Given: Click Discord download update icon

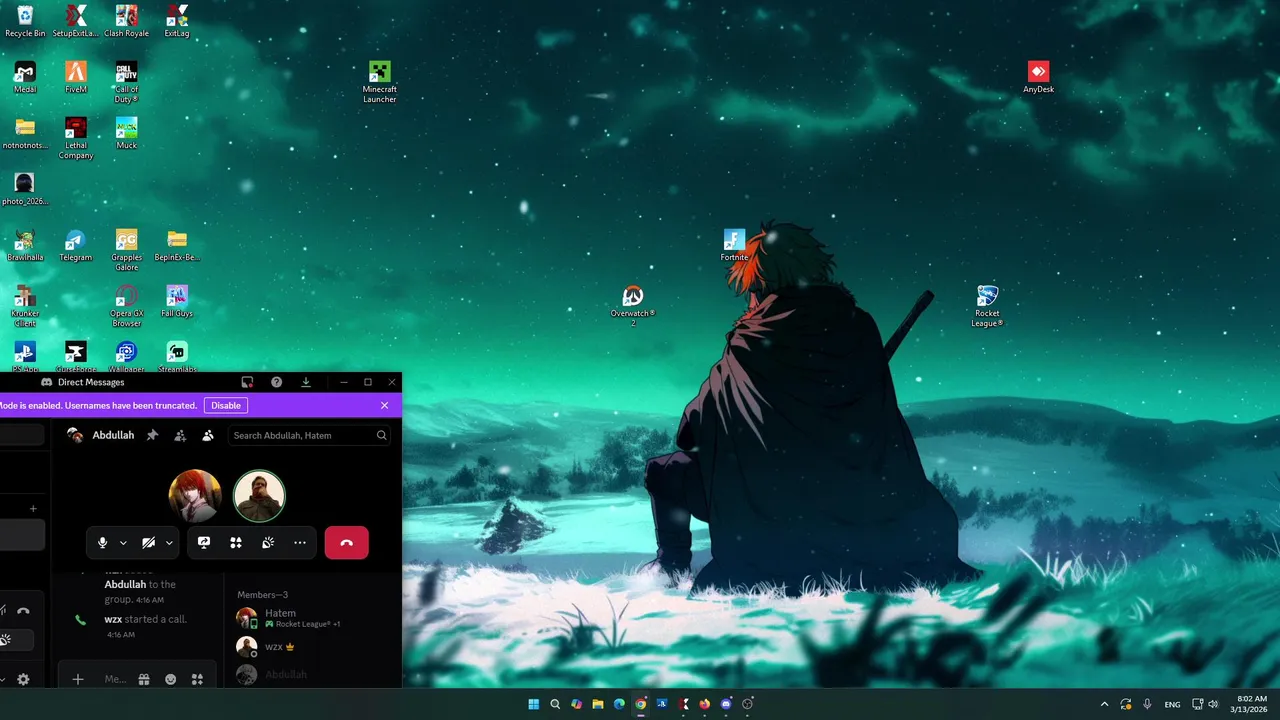Looking at the screenshot, I should (x=305, y=382).
